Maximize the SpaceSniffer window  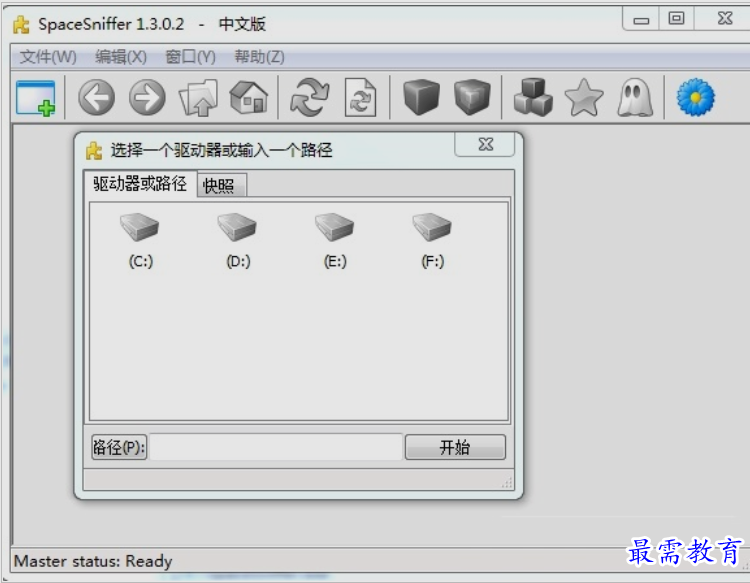coord(676,19)
